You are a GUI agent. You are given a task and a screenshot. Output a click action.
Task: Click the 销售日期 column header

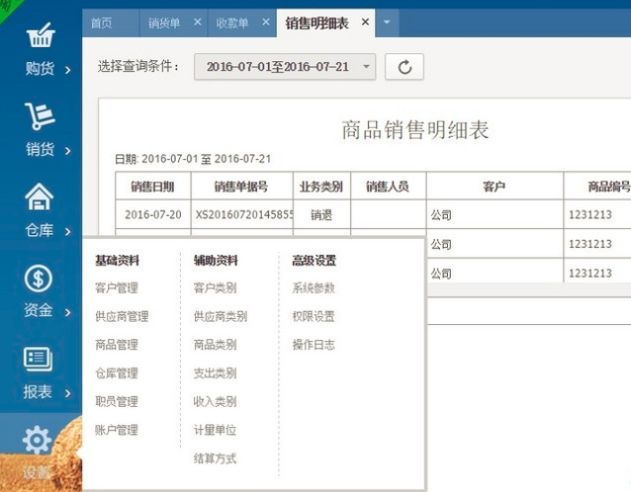(x=152, y=186)
